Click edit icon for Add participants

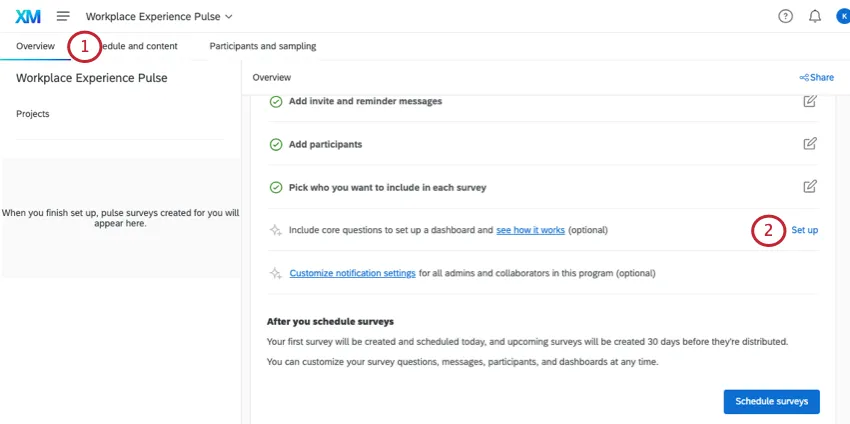pos(810,144)
